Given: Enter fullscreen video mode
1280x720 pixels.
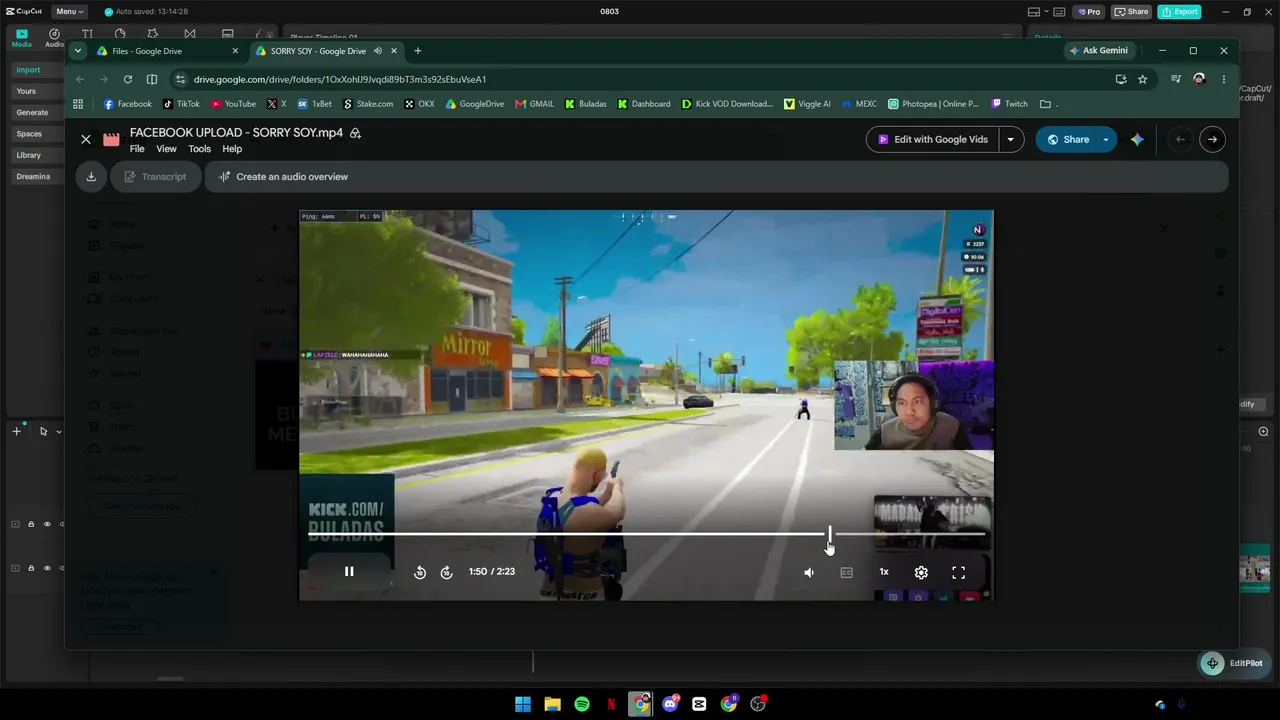Looking at the screenshot, I should (958, 572).
